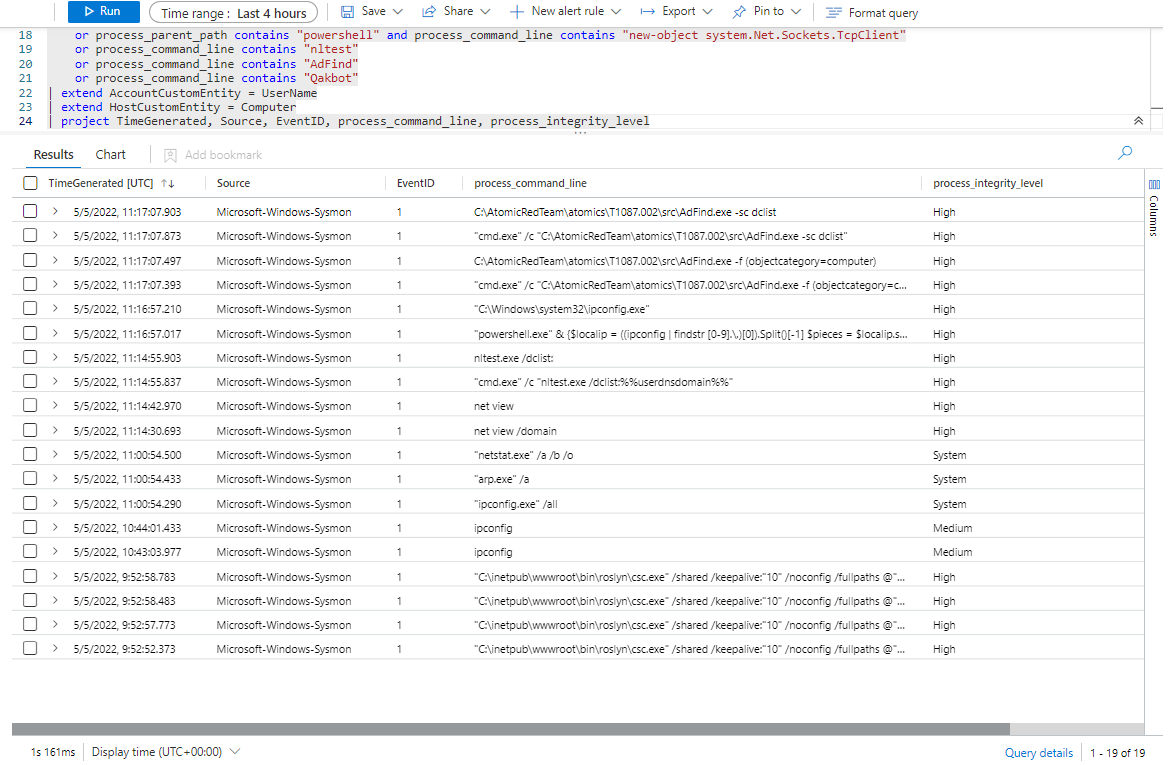Open the Query details link
This screenshot has height=765, width=1168.
1038,753
